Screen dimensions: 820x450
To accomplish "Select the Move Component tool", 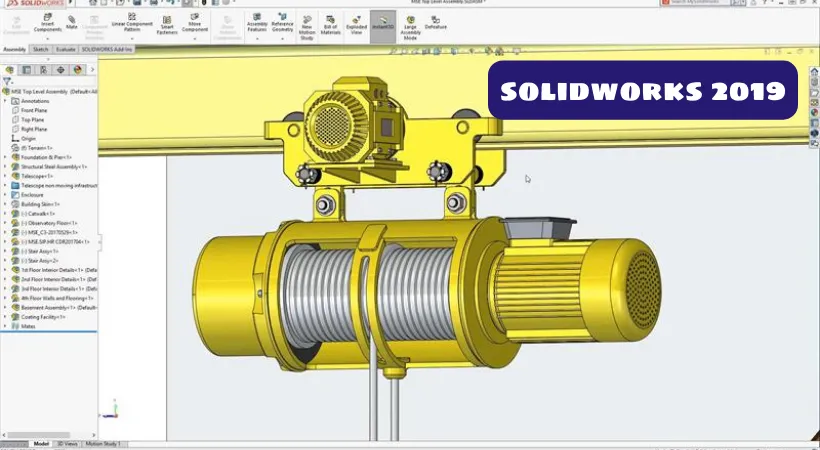I will [195, 23].
